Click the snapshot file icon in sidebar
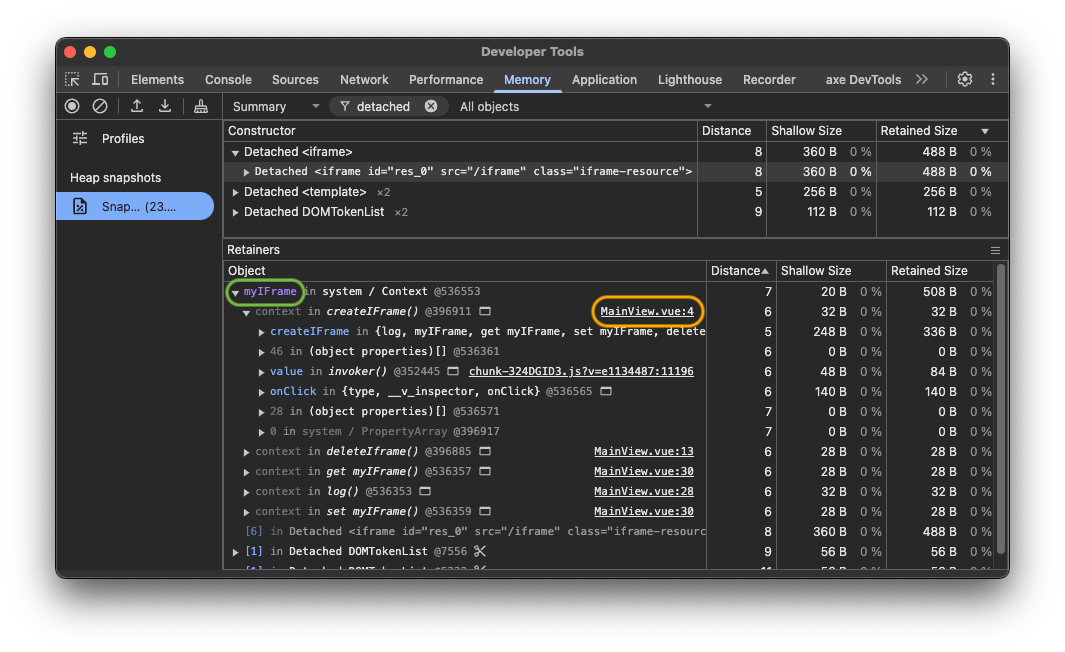Image resolution: width=1065 pixels, height=652 pixels. (80, 206)
